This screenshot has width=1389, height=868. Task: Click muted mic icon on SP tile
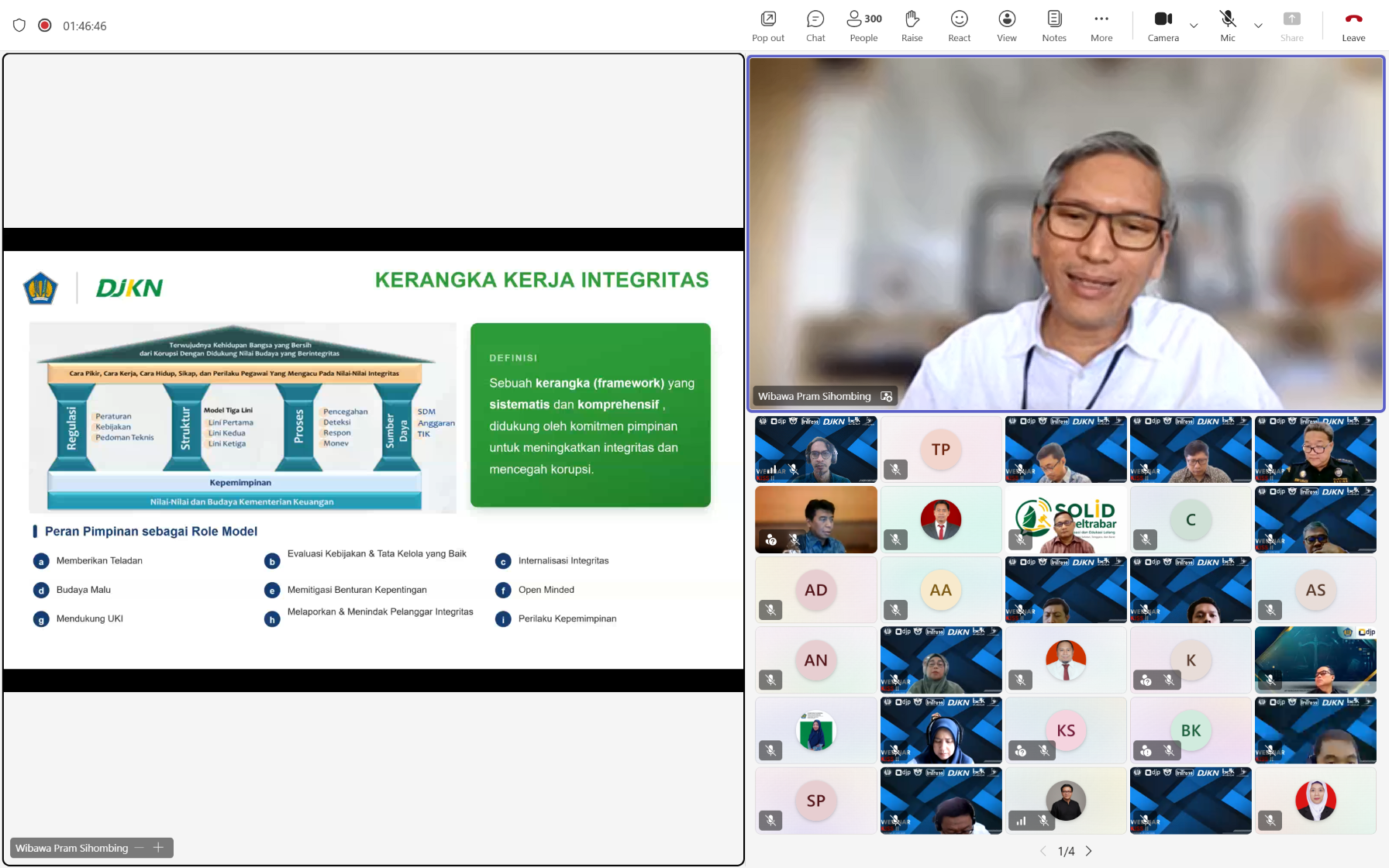tap(770, 820)
